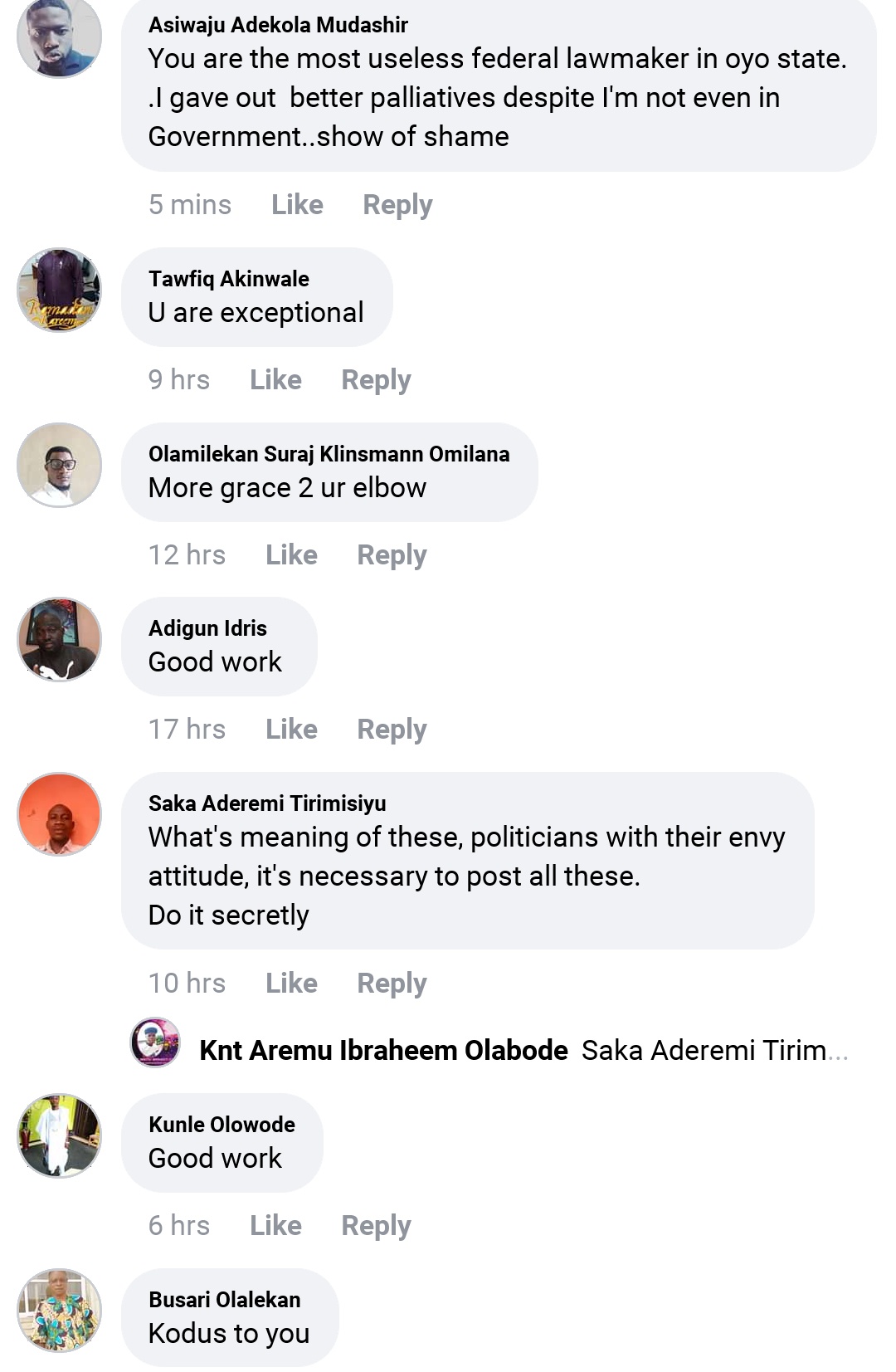Like Adigun Idris's "Good work" comment
Screen dimensions: 896x1372
tap(291, 729)
